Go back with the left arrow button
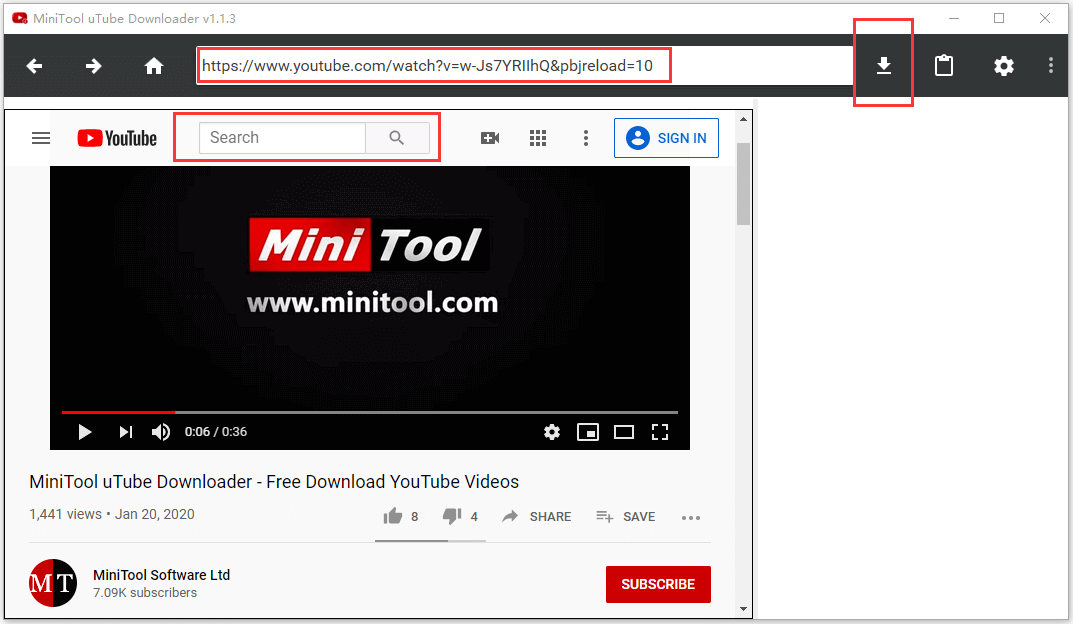Viewport: 1073px width, 624px height. click(34, 66)
